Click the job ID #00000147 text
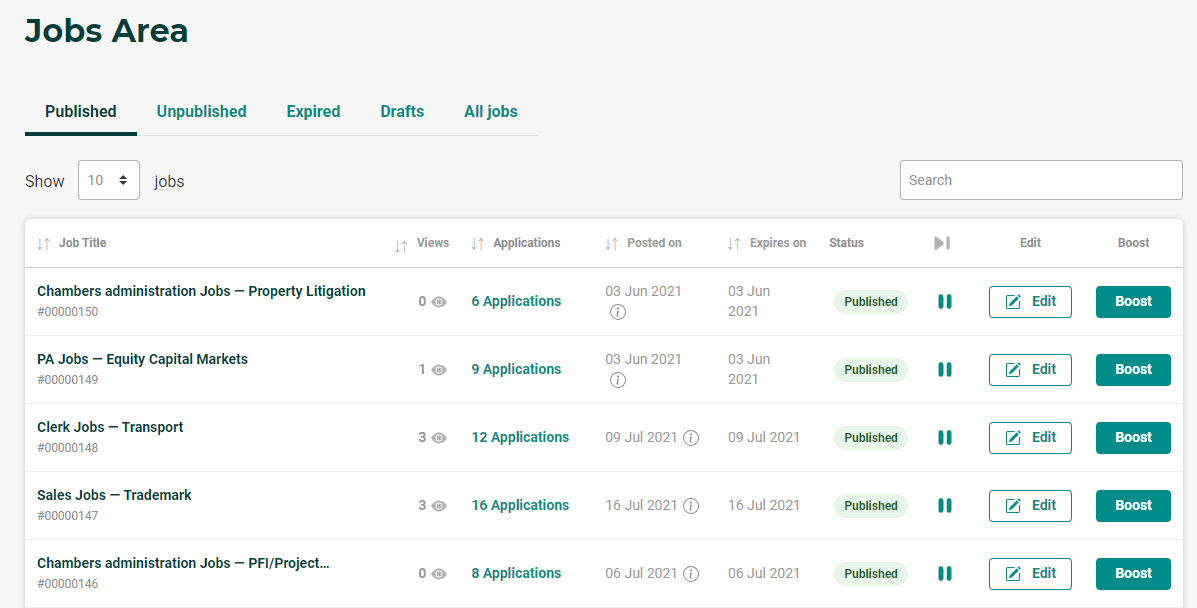The height and width of the screenshot is (608, 1197). tap(68, 516)
